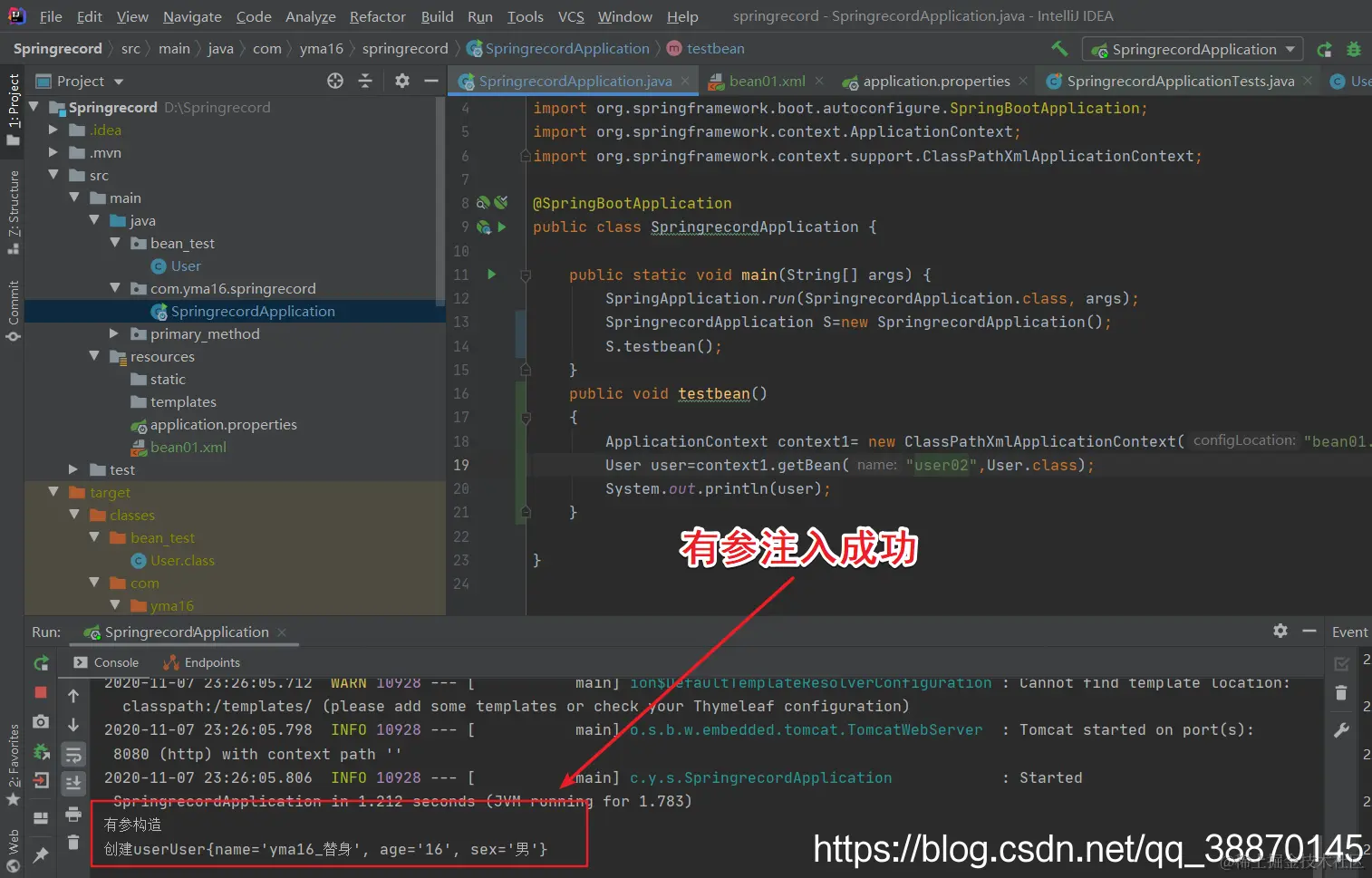Click the wrench icon in Event Log toolbar
This screenshot has height=878, width=1372.
point(1342,730)
